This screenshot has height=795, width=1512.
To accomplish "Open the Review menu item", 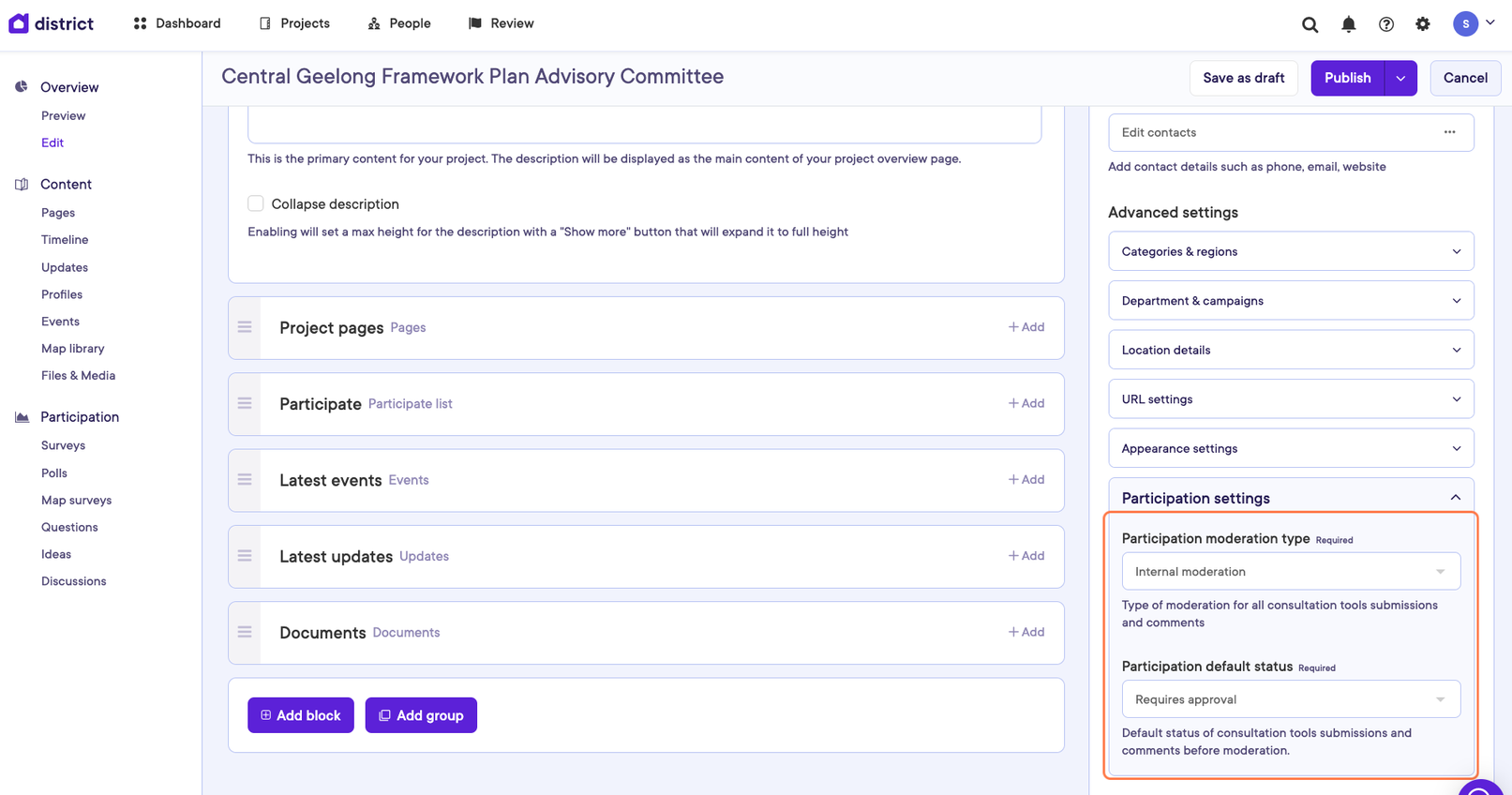I will [502, 23].
